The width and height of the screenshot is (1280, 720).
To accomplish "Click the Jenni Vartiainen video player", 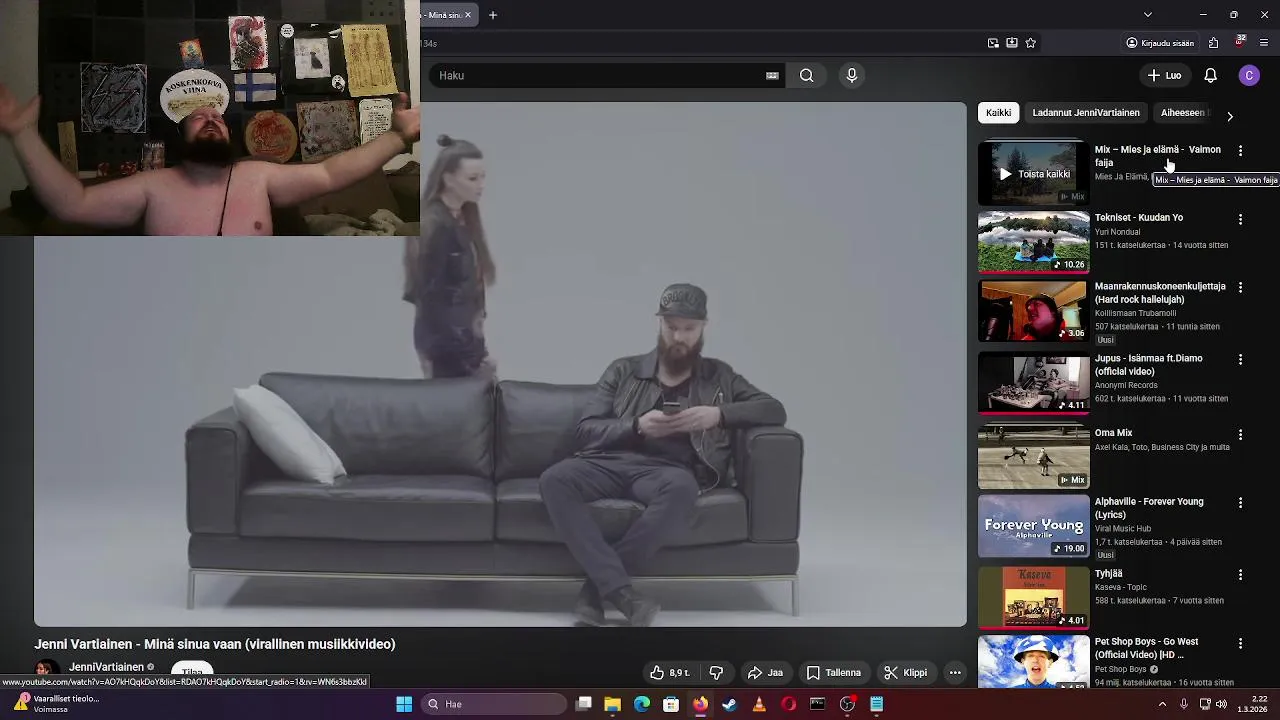I will [x=500, y=364].
